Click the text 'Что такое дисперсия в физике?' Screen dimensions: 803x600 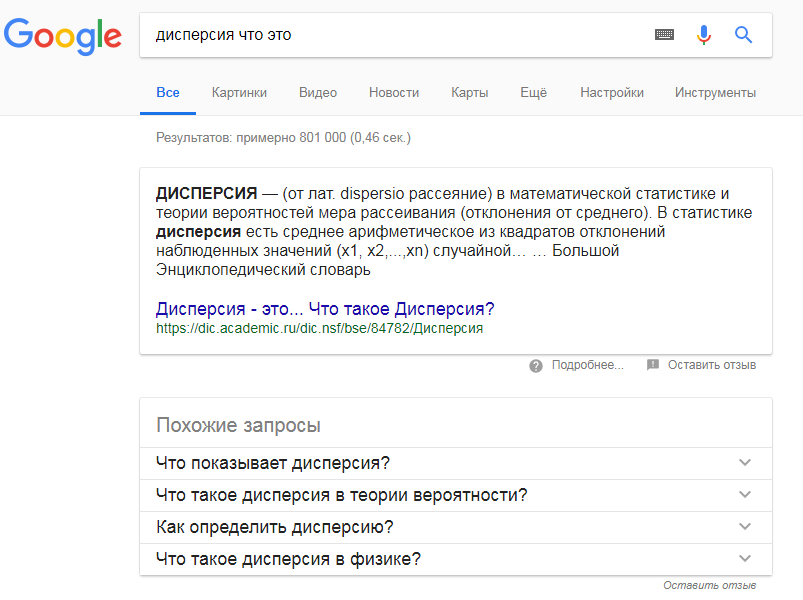point(288,559)
